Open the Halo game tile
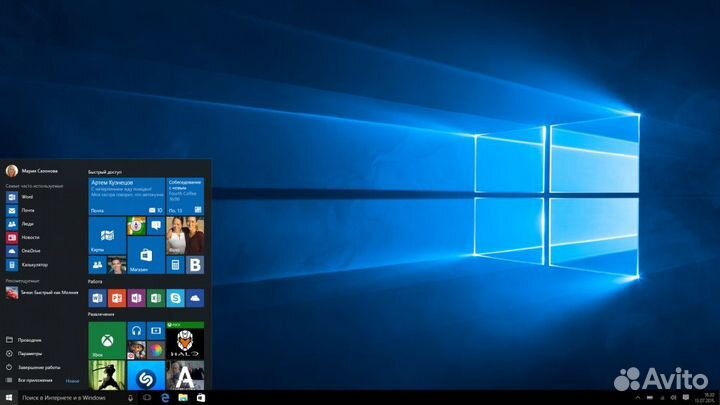The image size is (720, 405). coord(185,340)
